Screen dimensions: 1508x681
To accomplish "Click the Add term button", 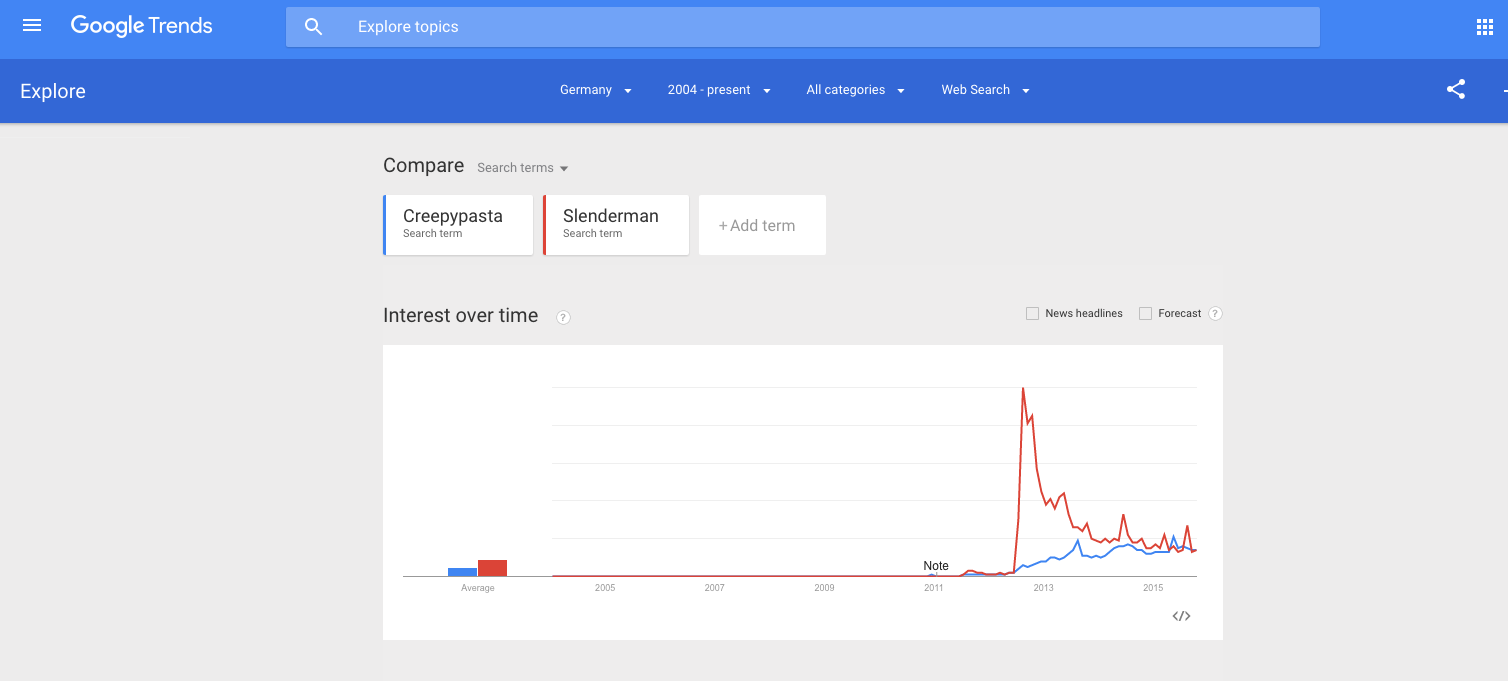I will pyautogui.click(x=762, y=226).
